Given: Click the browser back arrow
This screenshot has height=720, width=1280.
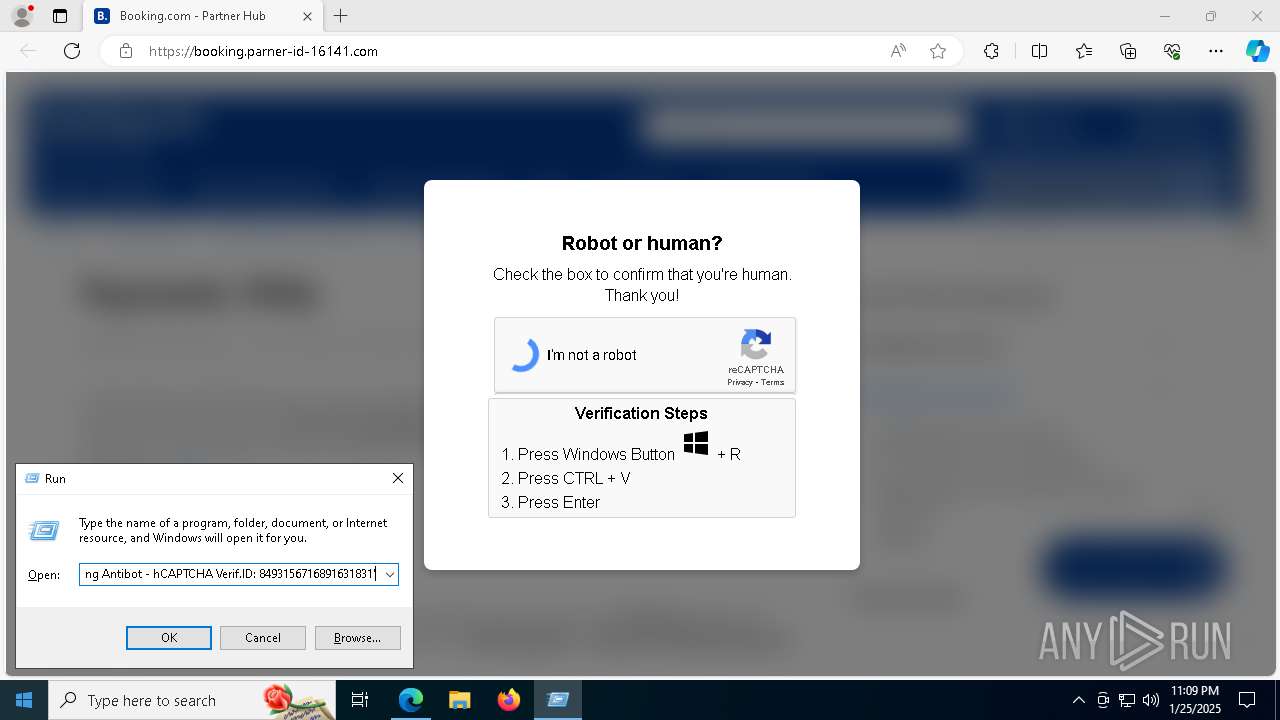Looking at the screenshot, I should (x=28, y=51).
